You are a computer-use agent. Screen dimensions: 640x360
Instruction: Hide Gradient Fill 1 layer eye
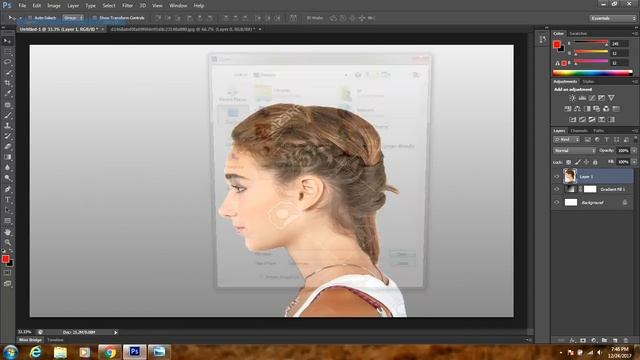coord(557,189)
